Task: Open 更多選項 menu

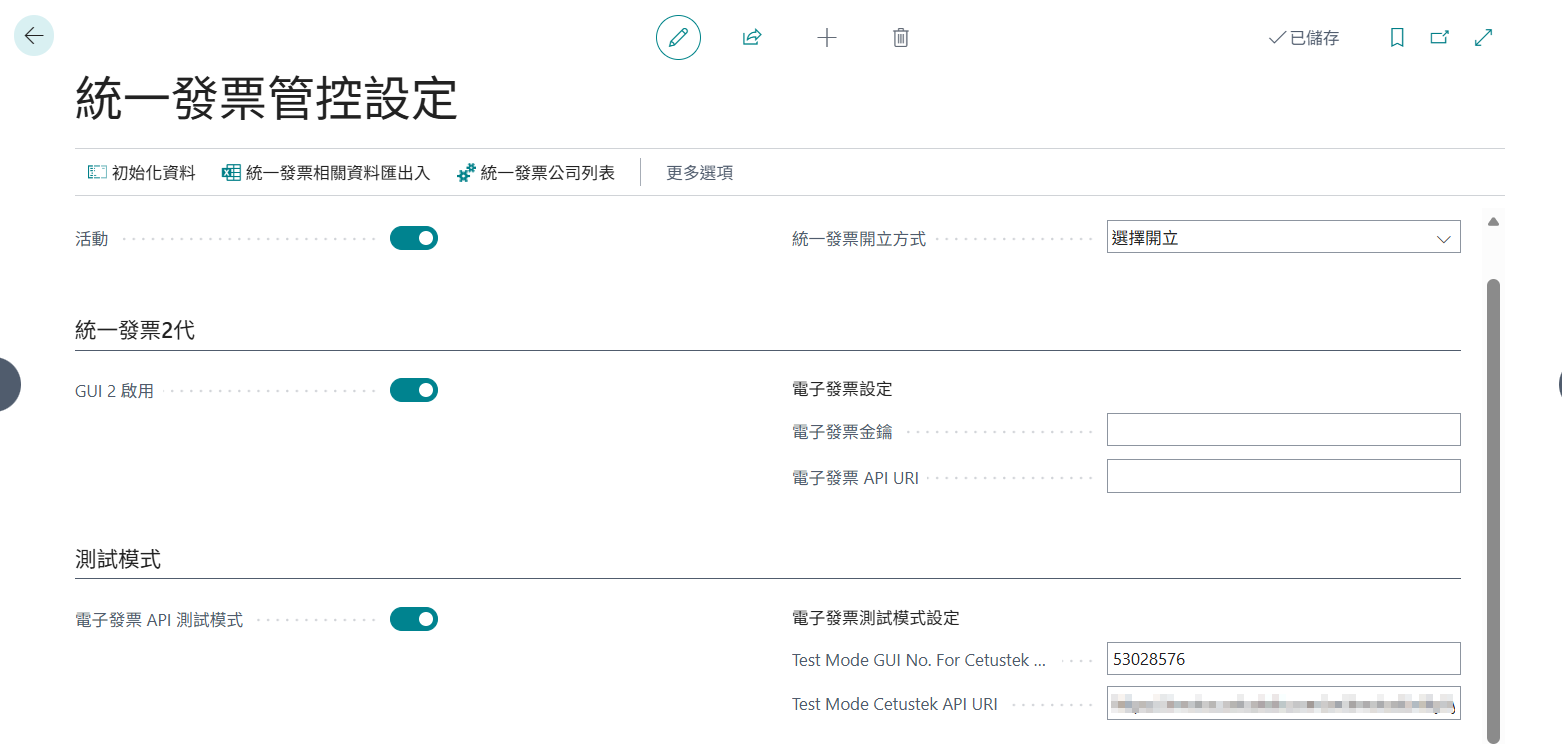Action: point(700,173)
